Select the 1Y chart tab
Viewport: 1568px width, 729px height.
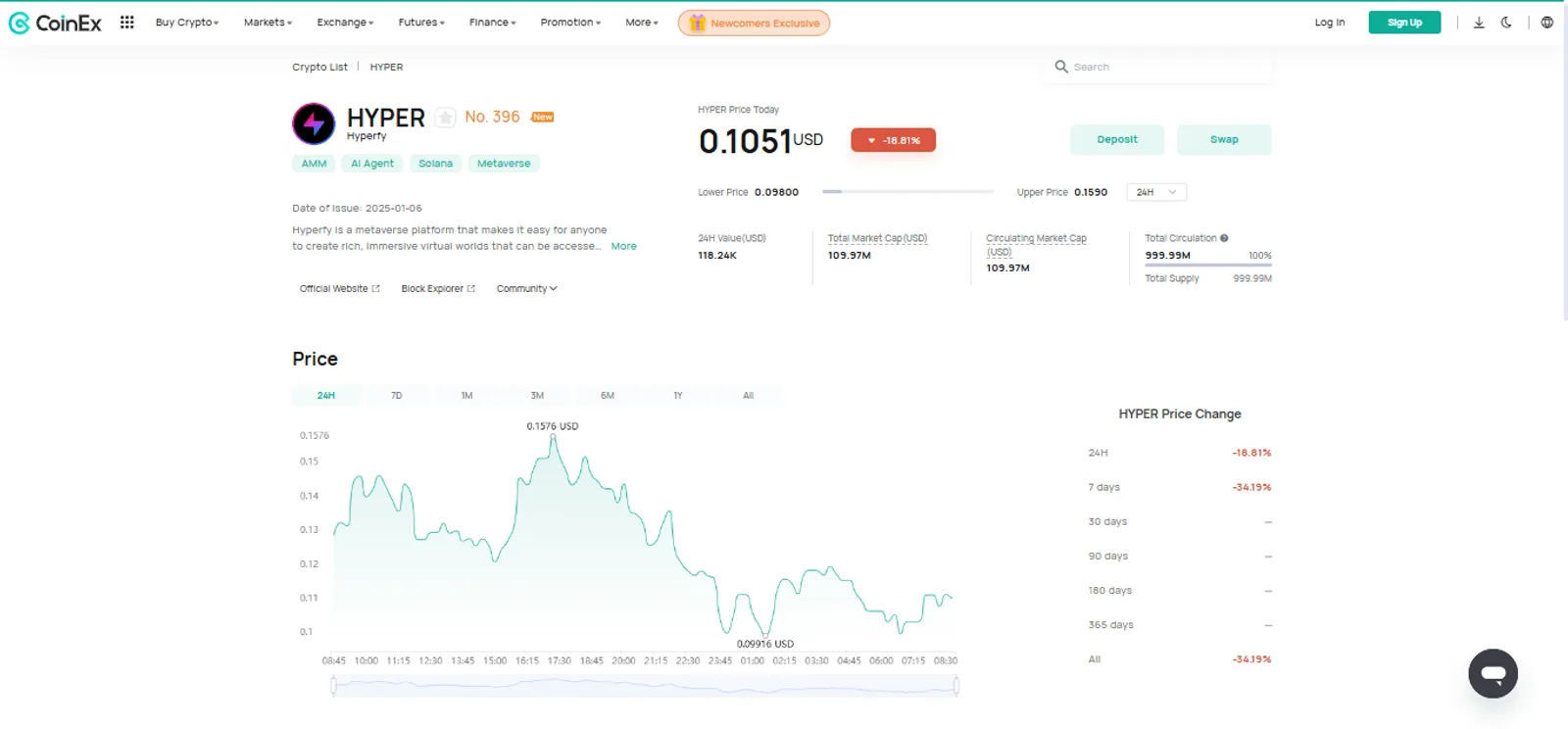[x=677, y=396]
